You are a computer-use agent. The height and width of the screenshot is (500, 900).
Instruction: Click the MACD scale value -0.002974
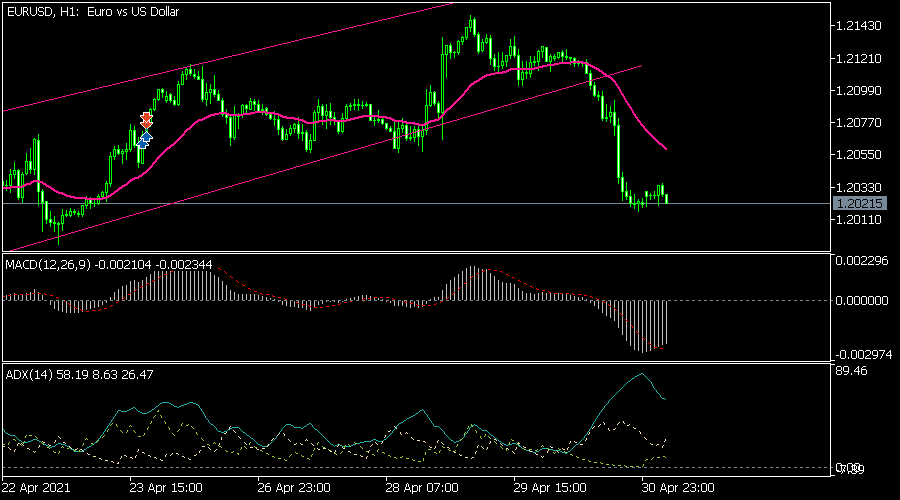point(862,354)
